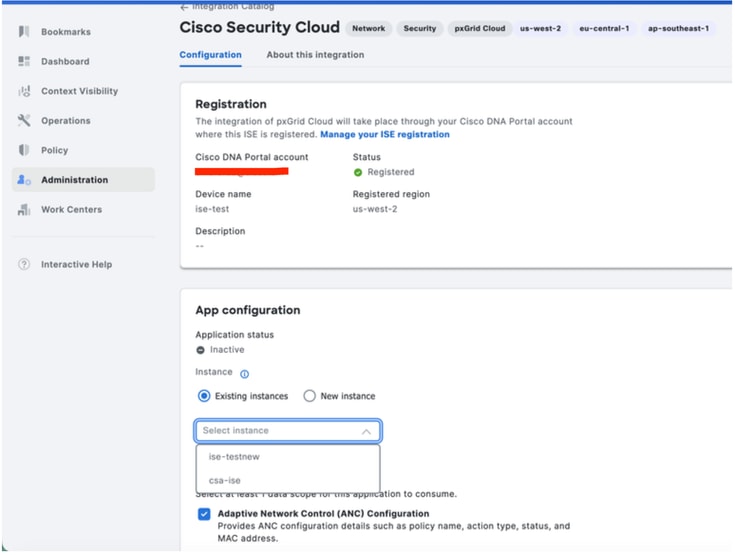
Task: Click the Integration Catalog breadcrumb link
Action: tap(233, 7)
